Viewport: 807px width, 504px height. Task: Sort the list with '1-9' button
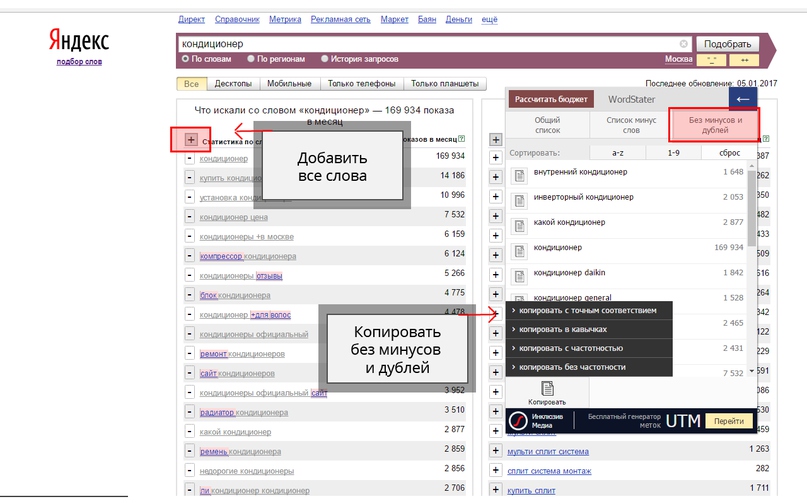673,153
